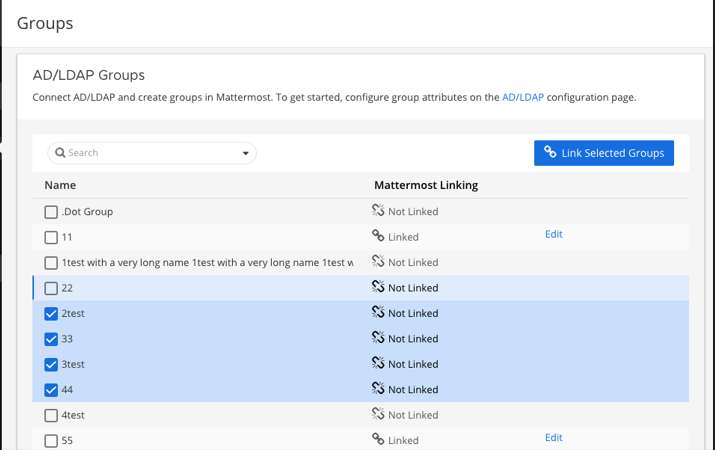Open the AD/LDAP configuration page link
Image resolution: width=715 pixels, height=450 pixels.
point(522,98)
